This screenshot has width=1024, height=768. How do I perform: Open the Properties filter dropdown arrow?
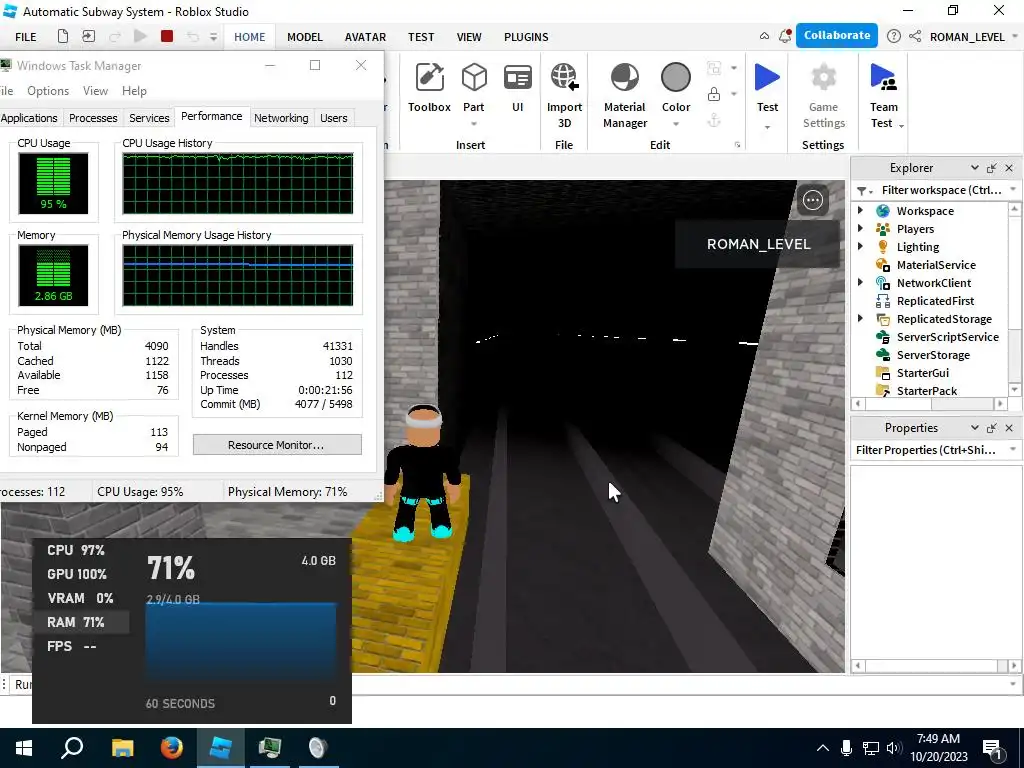click(x=1013, y=449)
